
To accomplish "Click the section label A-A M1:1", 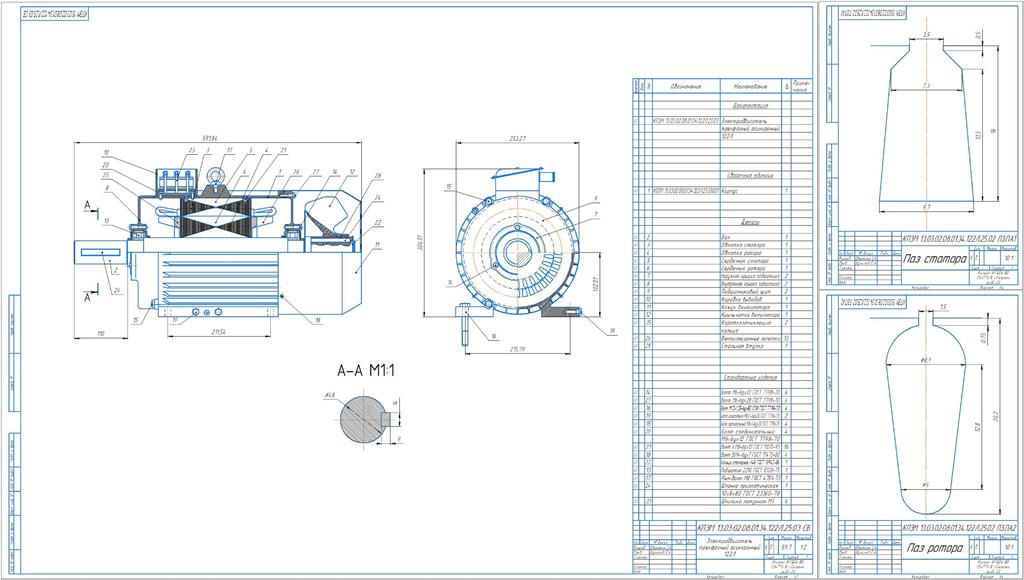I will point(366,371).
